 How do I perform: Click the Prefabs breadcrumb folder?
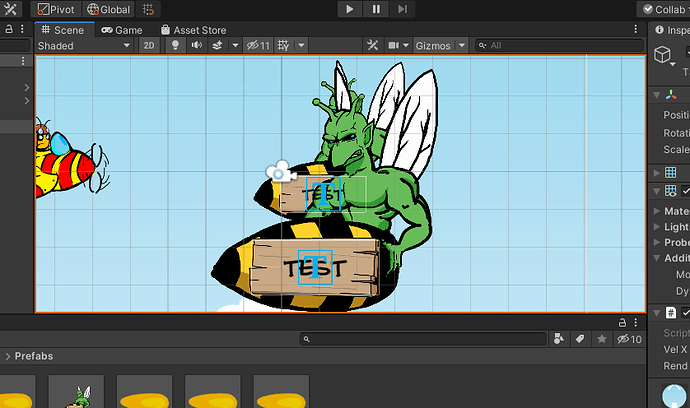point(34,356)
